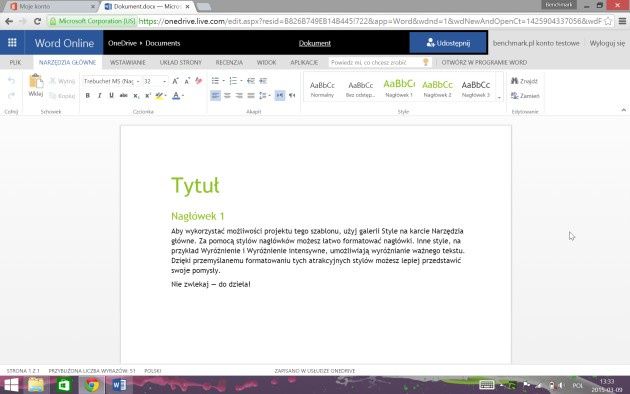Click the lightbulb in Tell me box
This screenshot has width=630, height=394.
(425, 62)
